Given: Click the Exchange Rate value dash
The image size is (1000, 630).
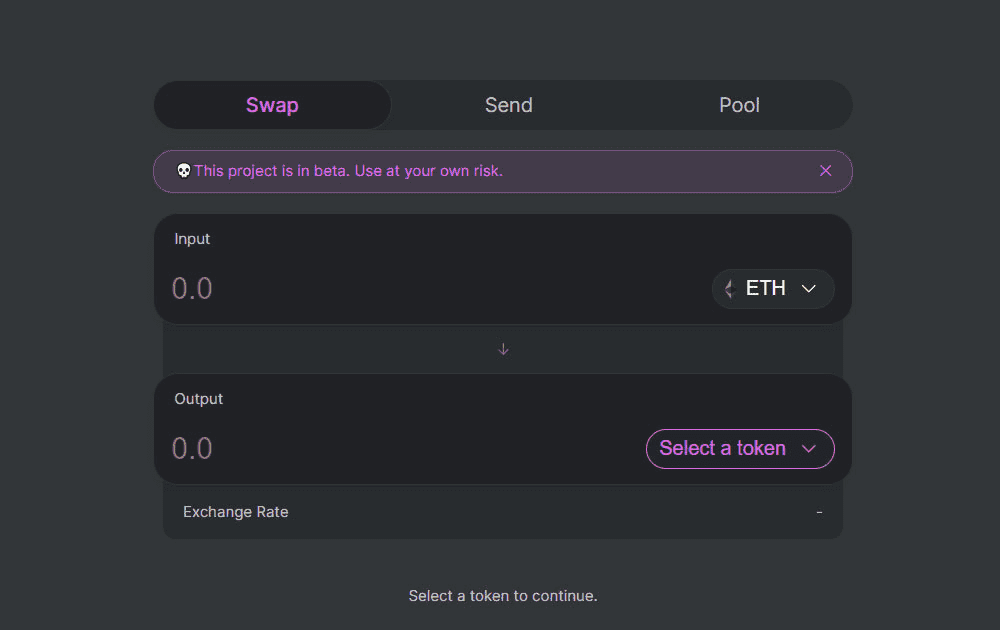Looking at the screenshot, I should pos(819,511).
